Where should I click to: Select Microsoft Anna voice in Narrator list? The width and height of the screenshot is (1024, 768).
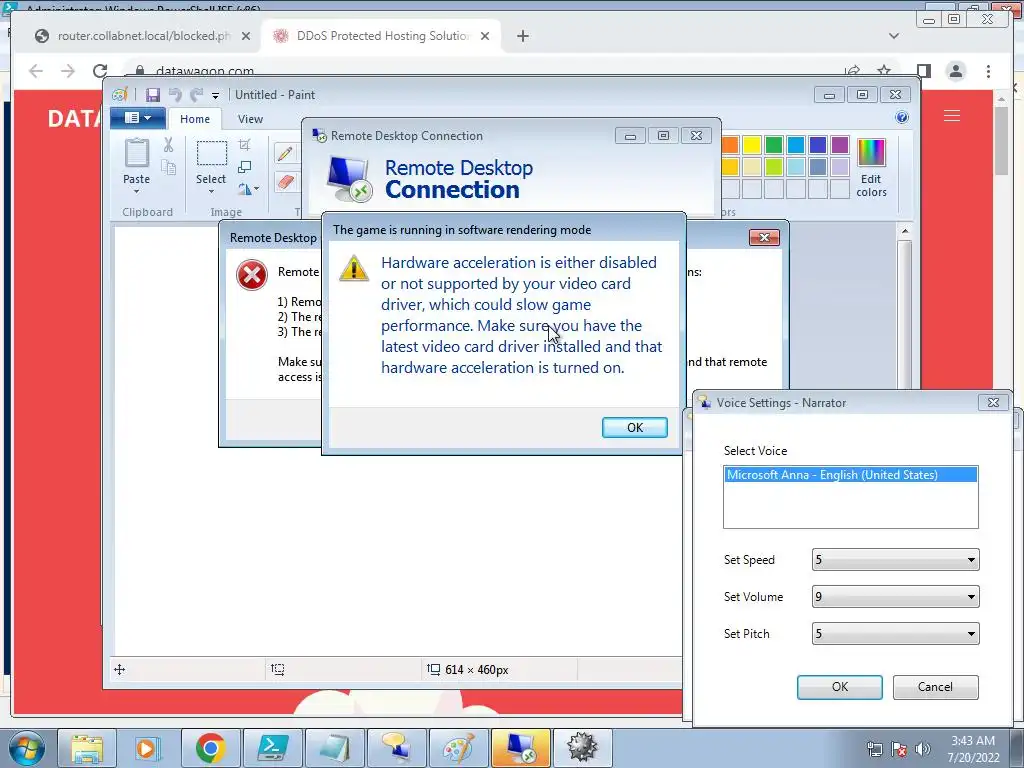pyautogui.click(x=850, y=475)
